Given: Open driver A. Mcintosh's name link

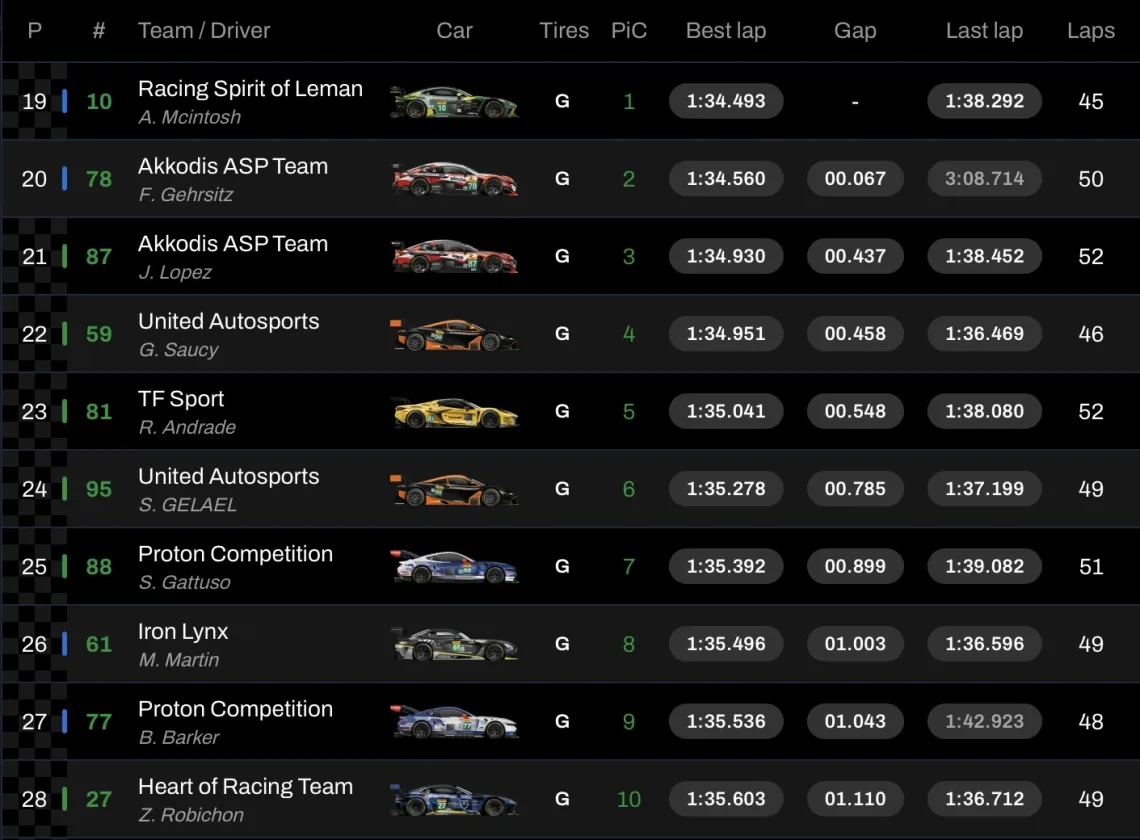Looking at the screenshot, I should click(x=189, y=117).
